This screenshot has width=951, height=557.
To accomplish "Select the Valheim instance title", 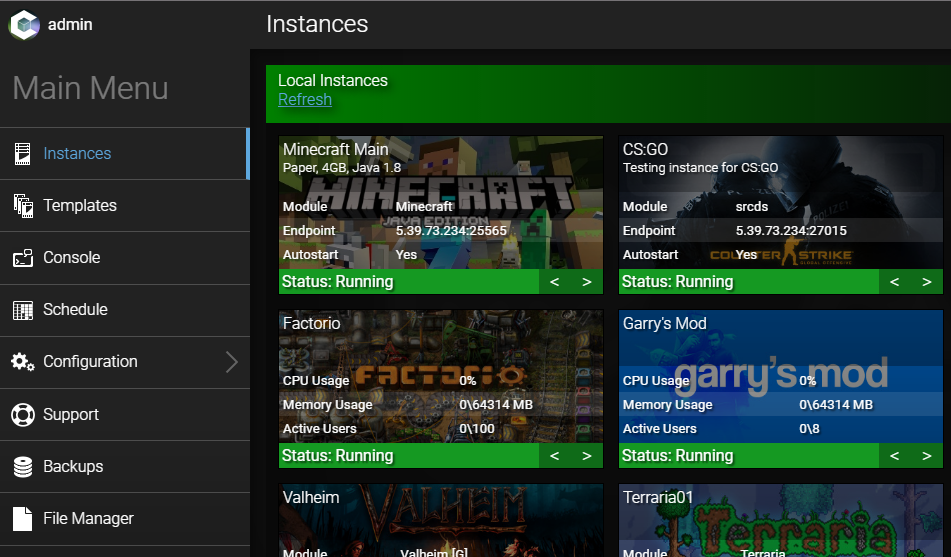I will [x=311, y=498].
